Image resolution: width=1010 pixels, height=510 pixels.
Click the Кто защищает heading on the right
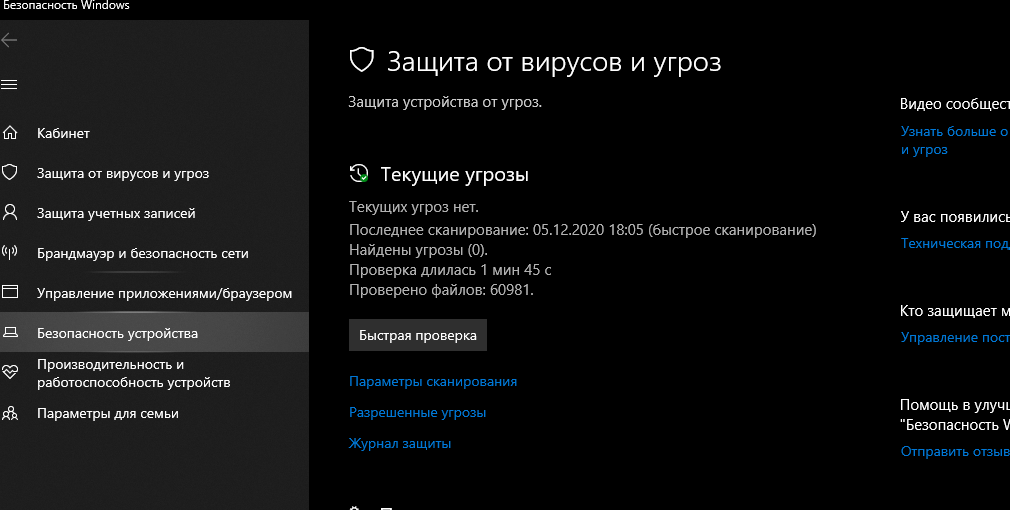click(x=955, y=310)
